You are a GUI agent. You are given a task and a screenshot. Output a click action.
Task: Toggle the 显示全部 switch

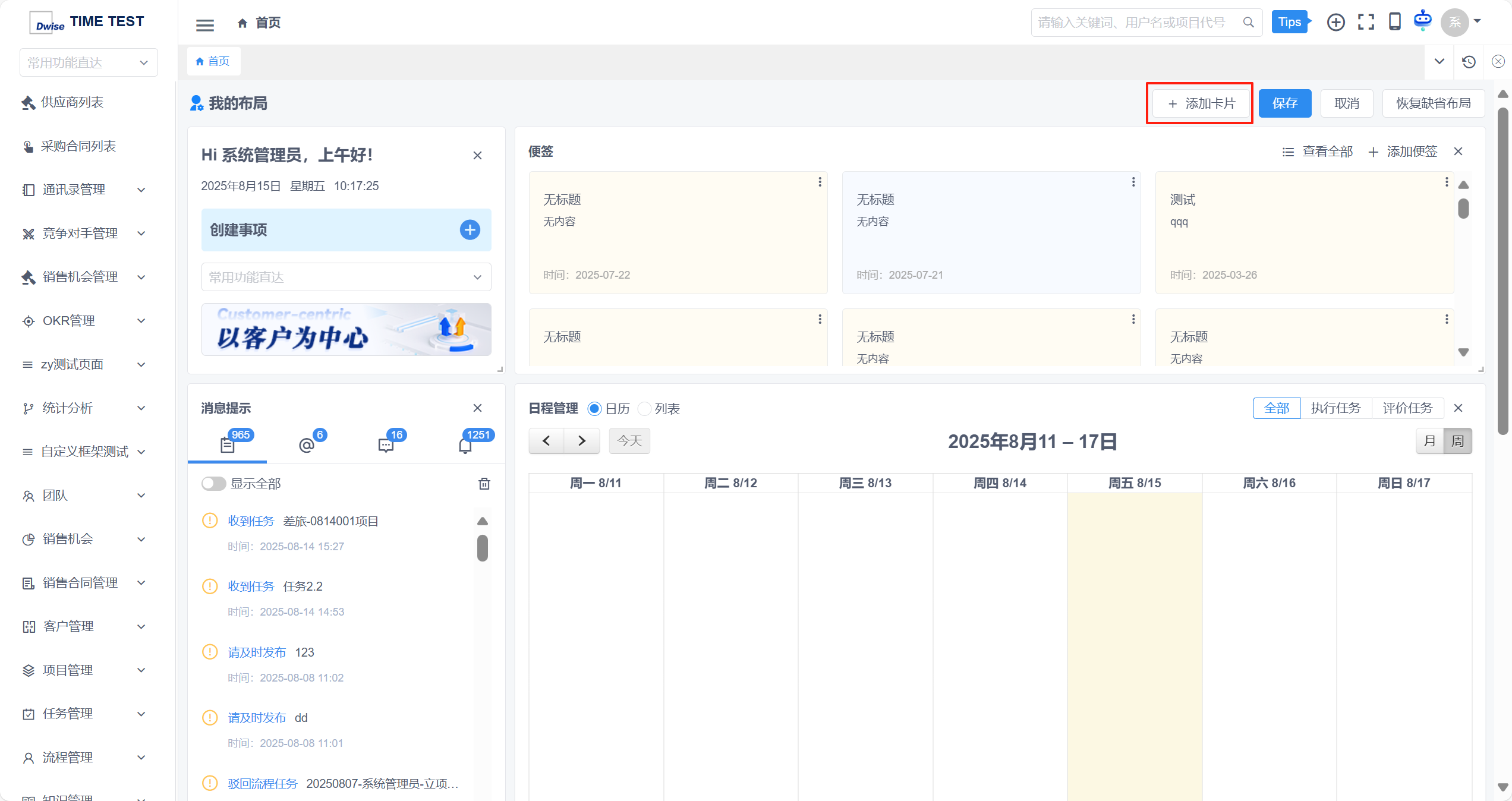[x=213, y=484]
